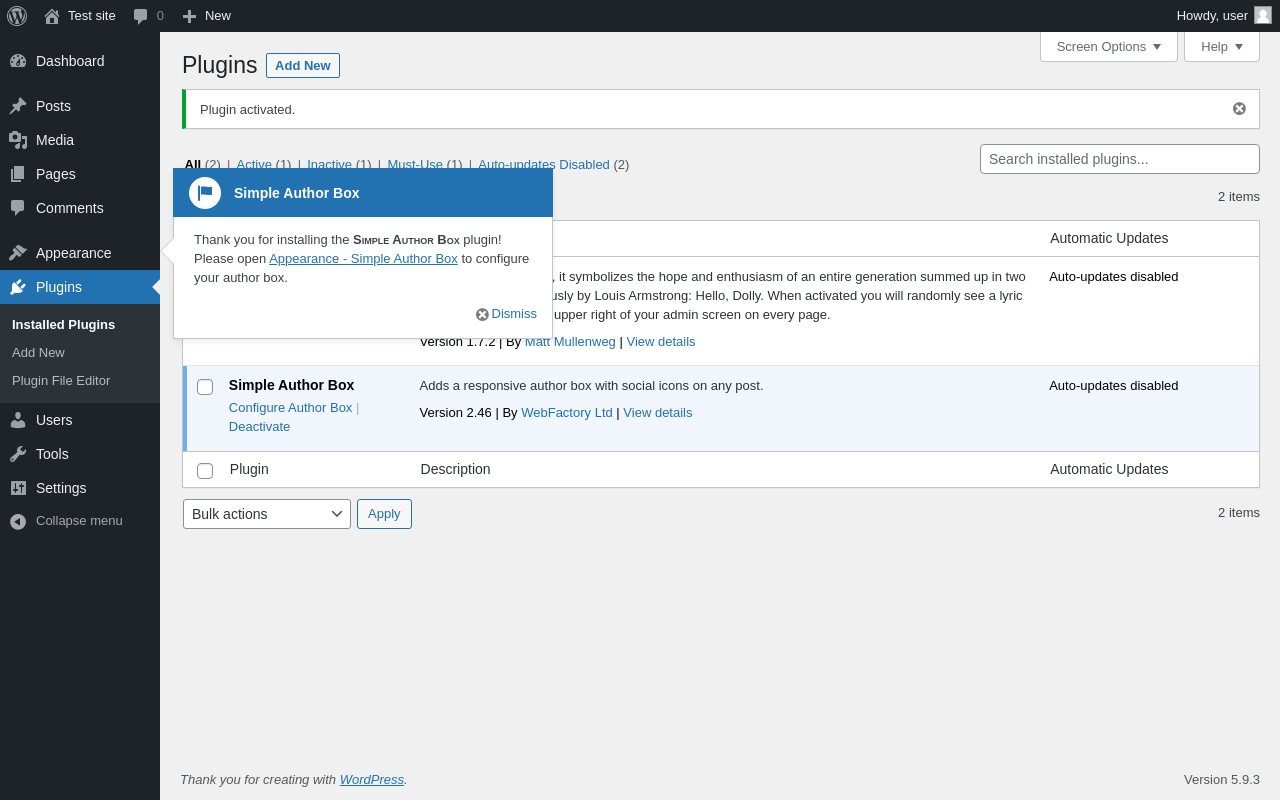The width and height of the screenshot is (1280, 800).
Task: Select Plugin File Editor in submenu
Action: point(61,381)
